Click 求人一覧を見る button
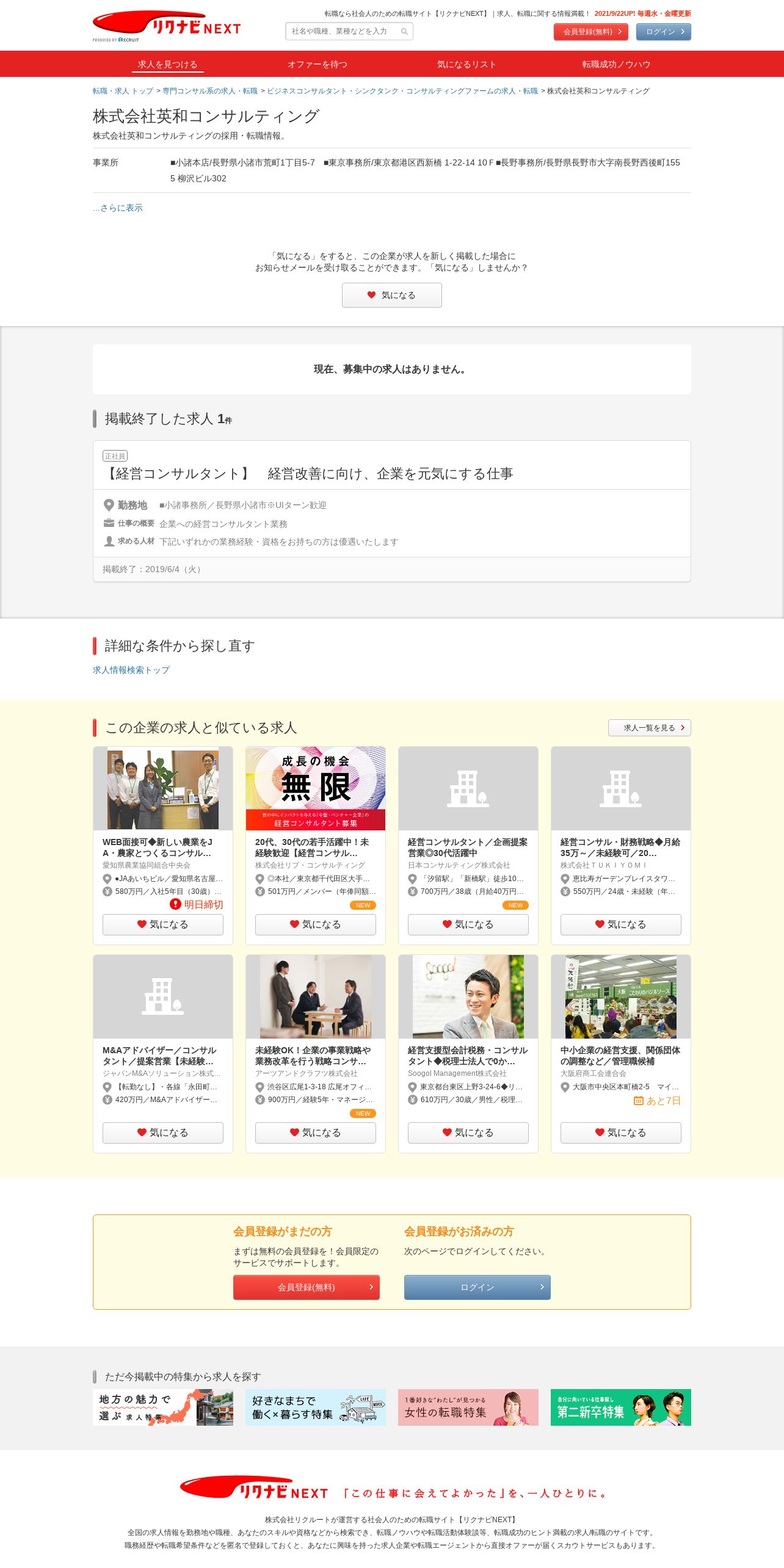The height and width of the screenshot is (1568, 784). pyautogui.click(x=650, y=728)
